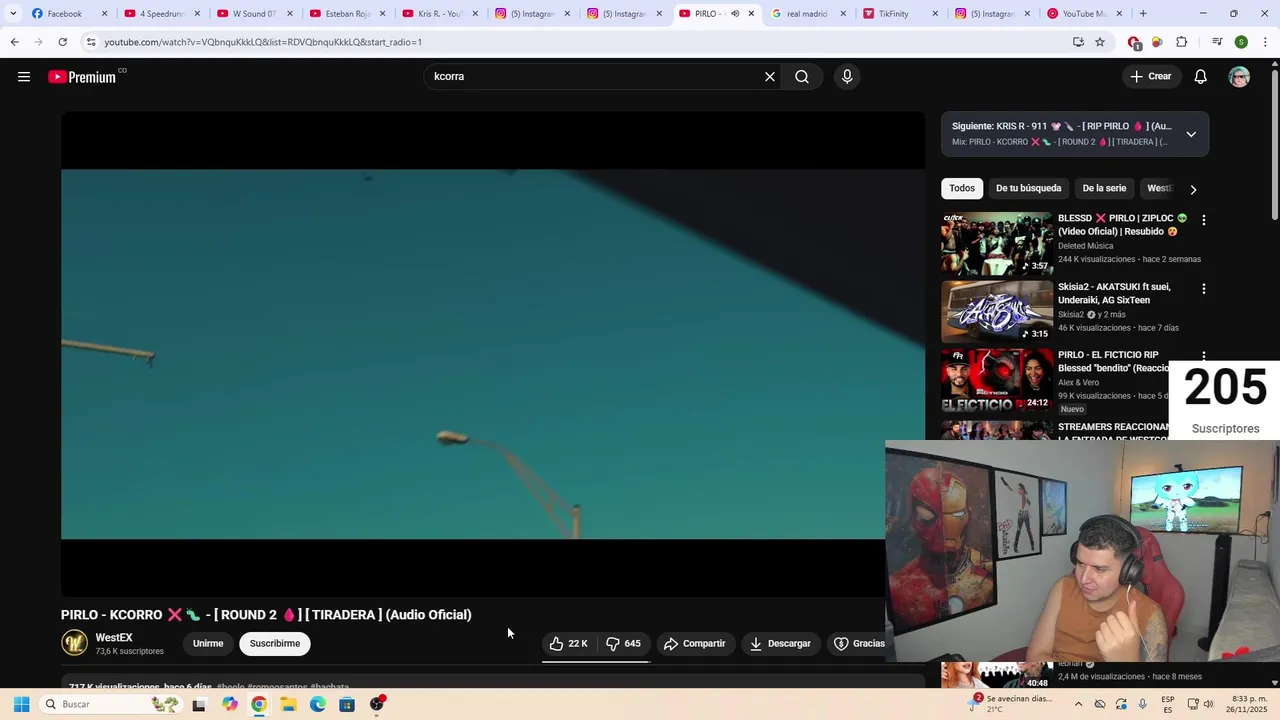
Task: Open the tab search dropdown arrow
Action: point(13,14)
